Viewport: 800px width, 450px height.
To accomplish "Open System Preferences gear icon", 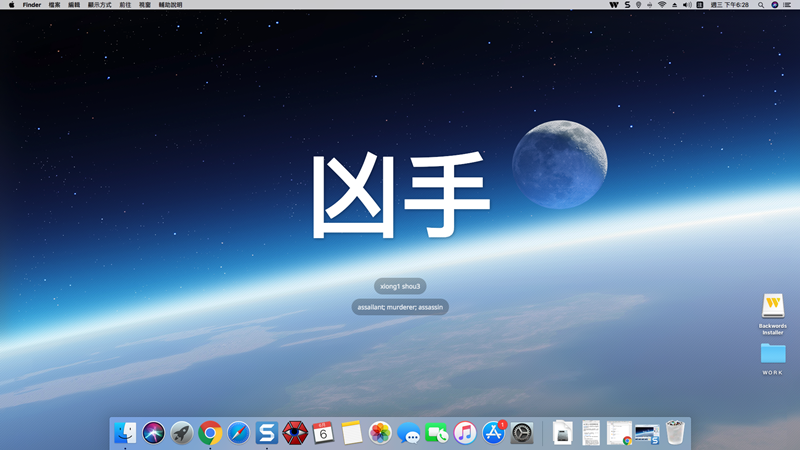I will tap(522, 432).
